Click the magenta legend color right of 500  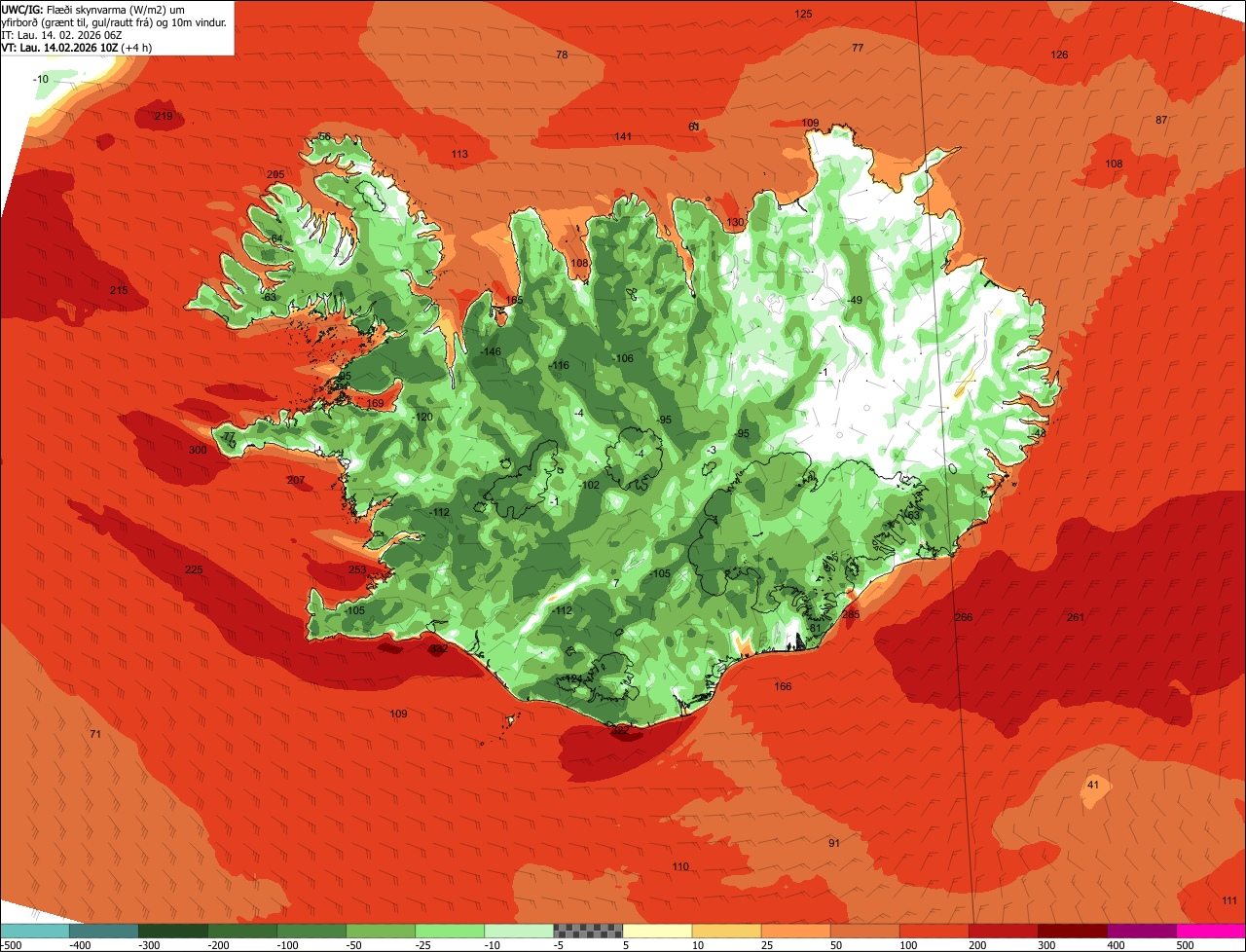point(1211,931)
